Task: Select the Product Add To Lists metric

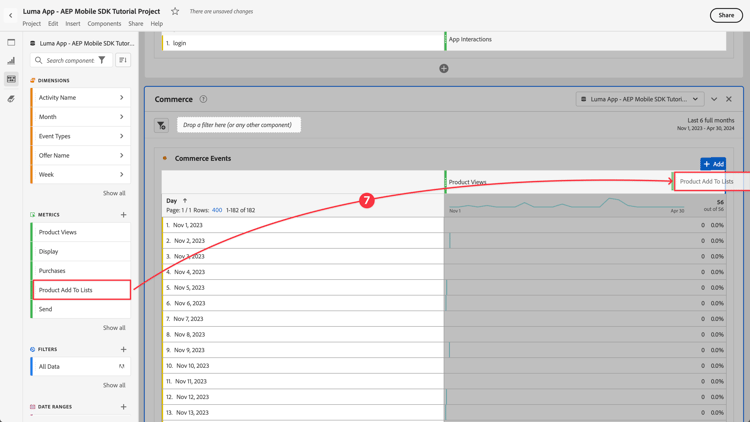Action: [81, 290]
